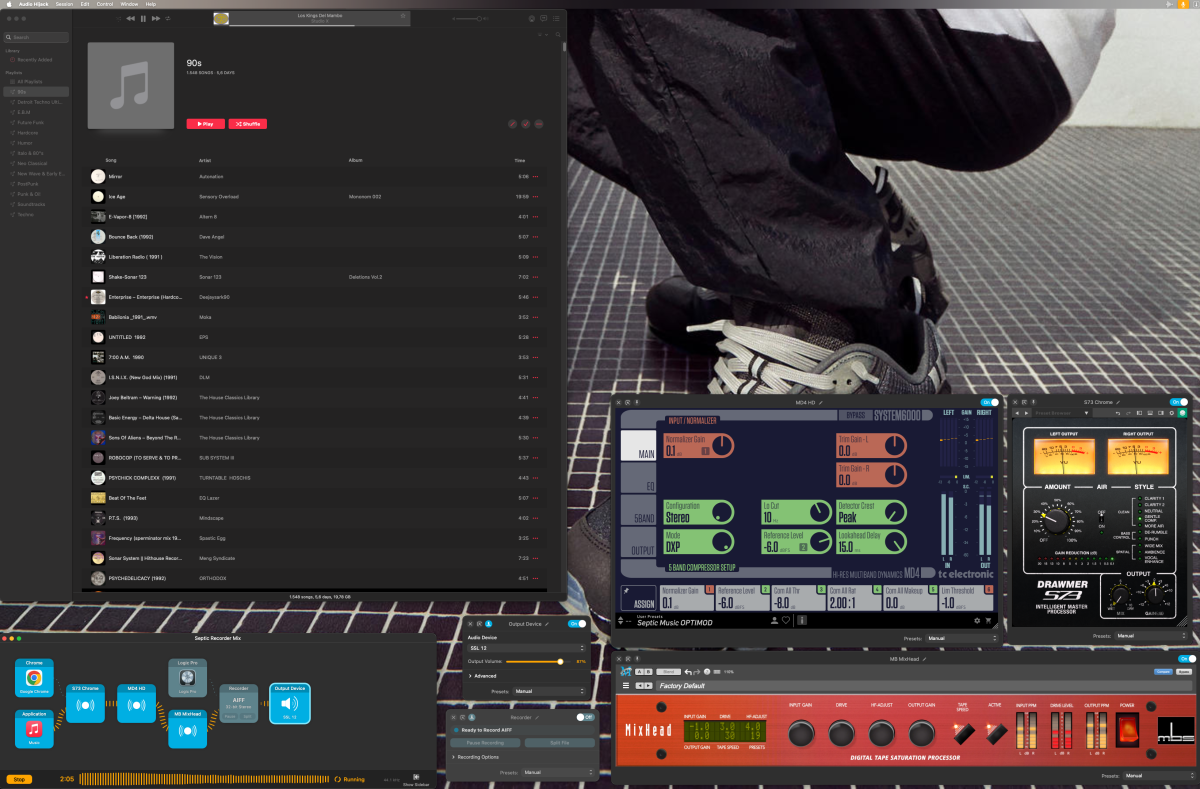Click MixHead hamburger menu icon
This screenshot has width=1200, height=789.
click(x=627, y=685)
